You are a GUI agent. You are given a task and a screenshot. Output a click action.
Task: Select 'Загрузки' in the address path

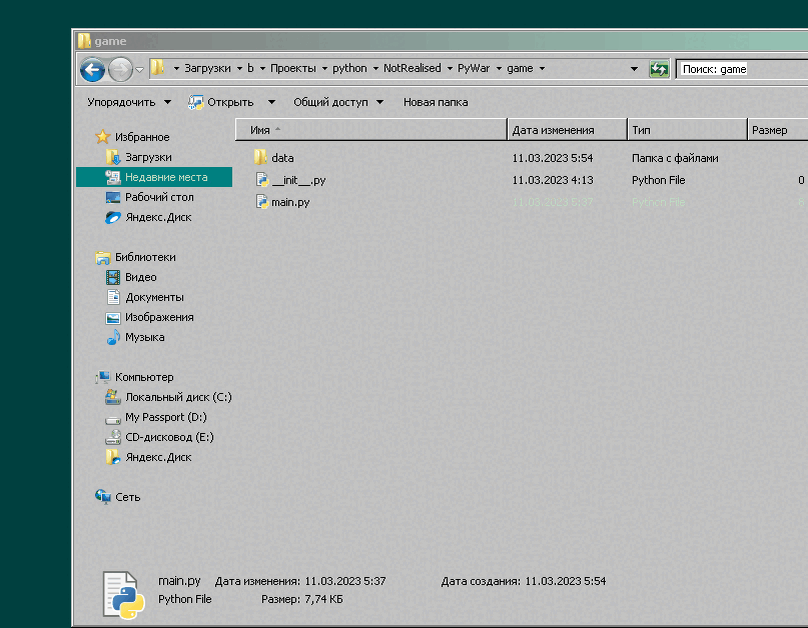click(207, 68)
